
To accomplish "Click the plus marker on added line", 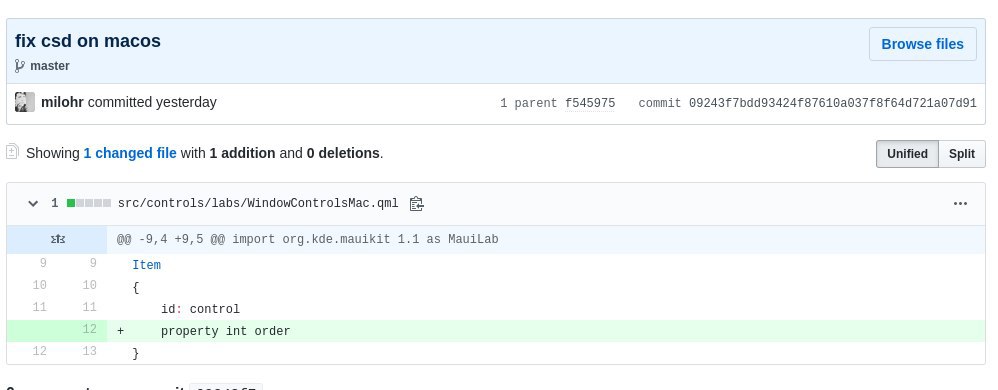I will 120,331.
